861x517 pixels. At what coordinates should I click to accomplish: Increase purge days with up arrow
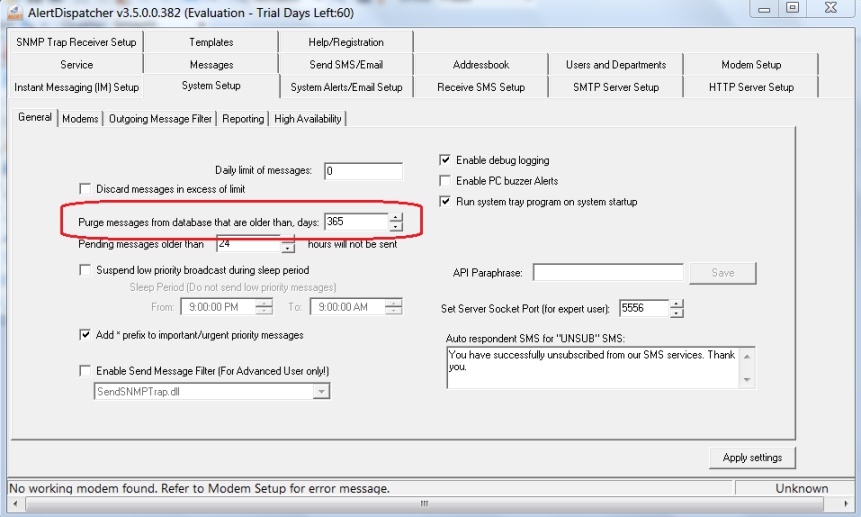[395, 217]
